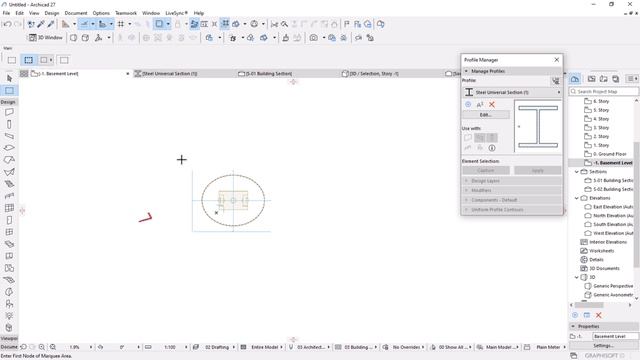Image resolution: width=640 pixels, height=360 pixels.
Task: Click the rename profile icon
Action: coord(480,104)
